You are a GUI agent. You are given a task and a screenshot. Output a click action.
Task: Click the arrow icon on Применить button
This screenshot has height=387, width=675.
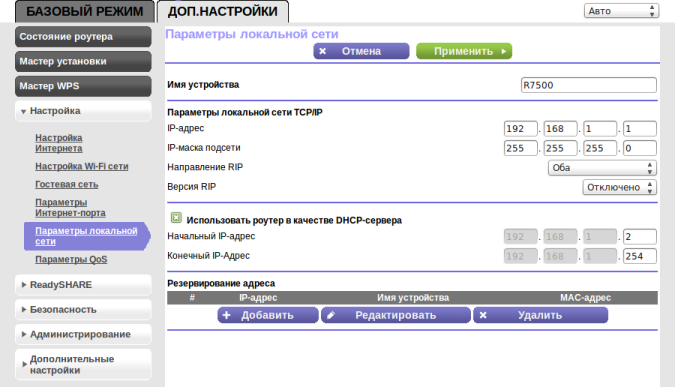click(504, 51)
